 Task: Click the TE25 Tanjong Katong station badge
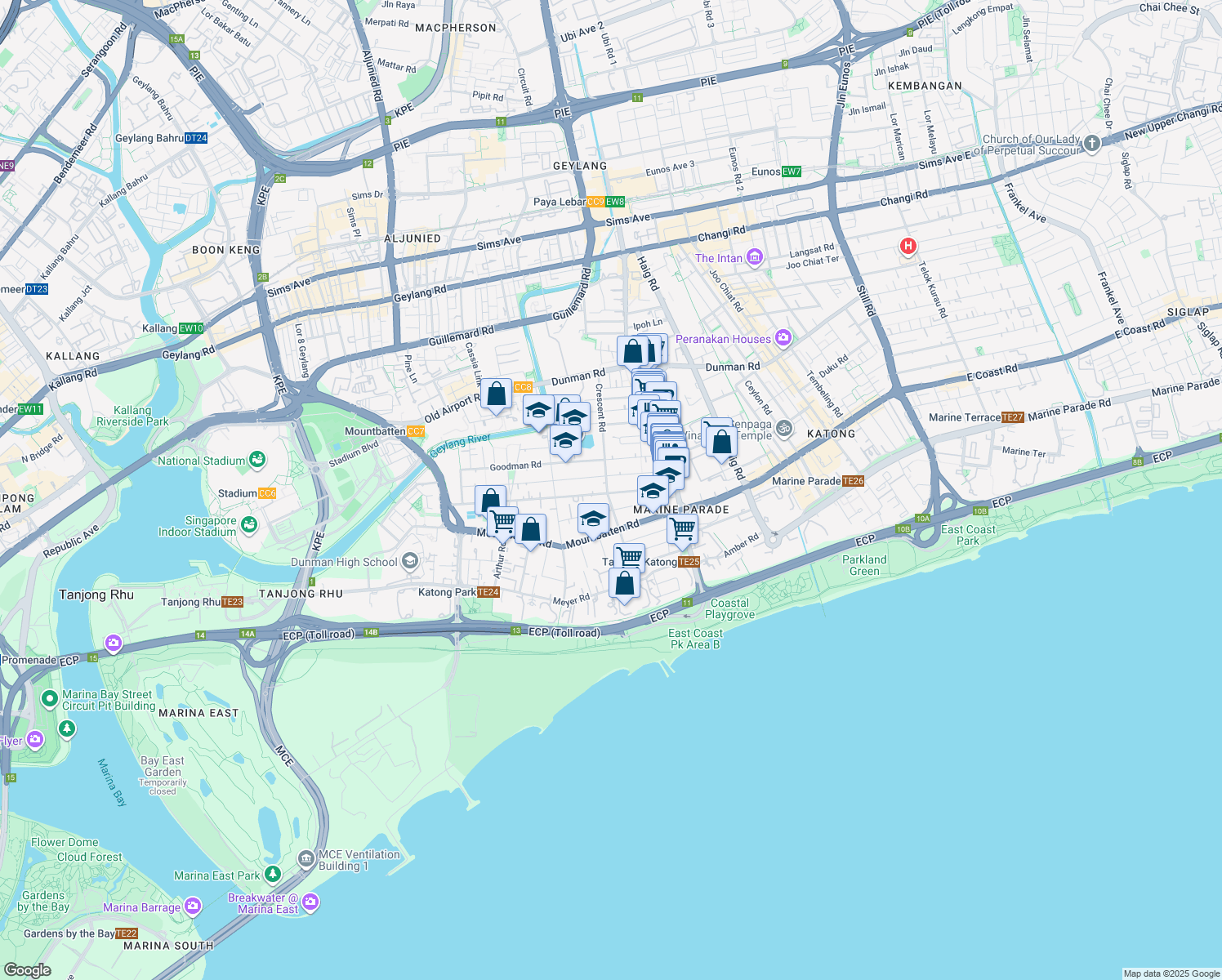tap(689, 562)
